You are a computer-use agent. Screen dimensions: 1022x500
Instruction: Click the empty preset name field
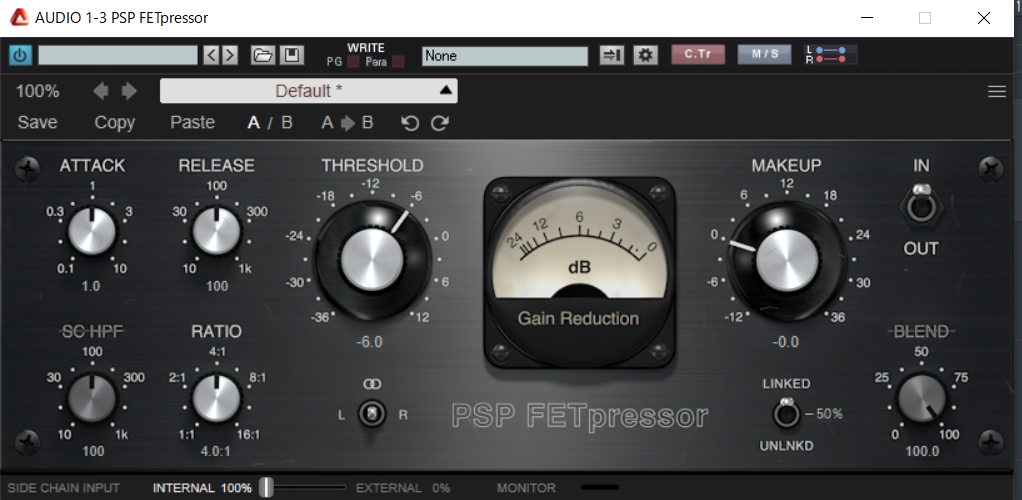(118, 55)
